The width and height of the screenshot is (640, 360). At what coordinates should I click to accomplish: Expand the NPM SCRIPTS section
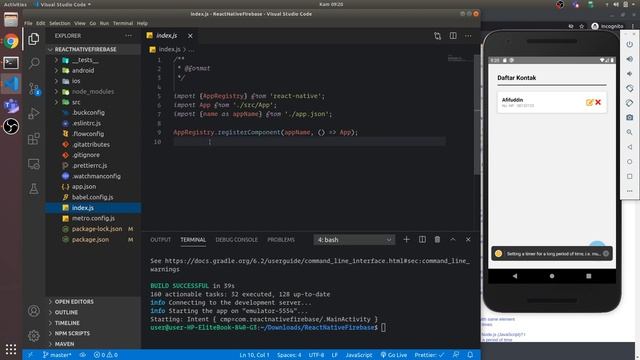[93, 333]
